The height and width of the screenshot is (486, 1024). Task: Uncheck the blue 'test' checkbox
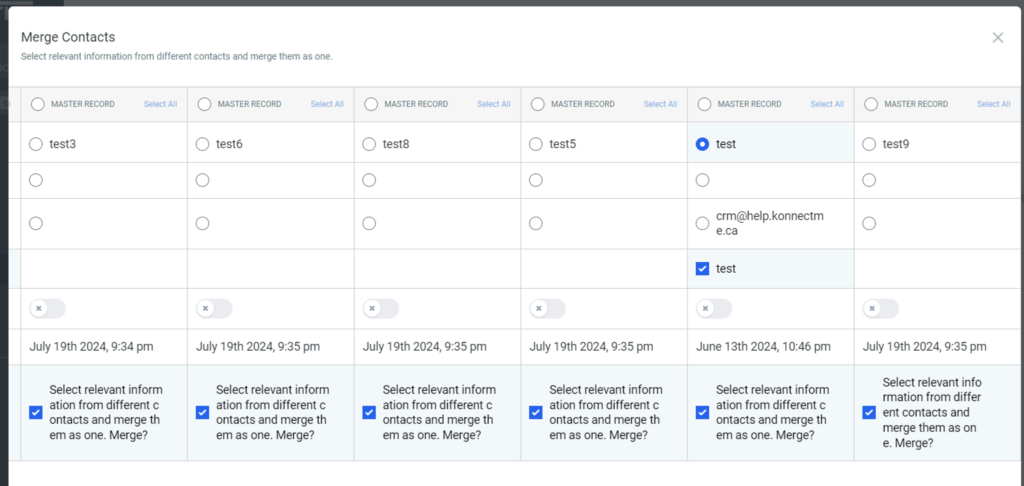click(x=703, y=268)
